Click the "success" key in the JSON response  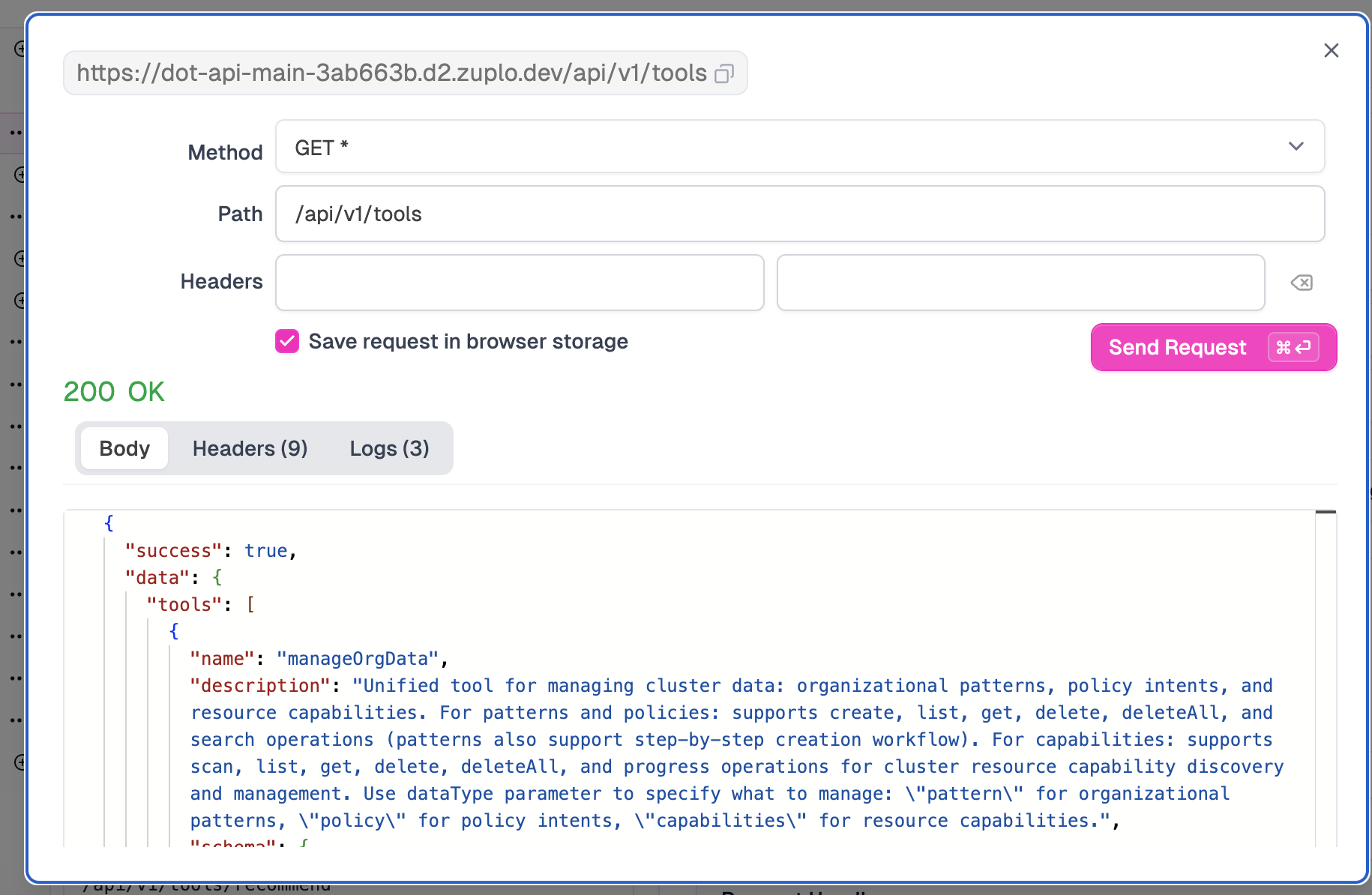173,551
